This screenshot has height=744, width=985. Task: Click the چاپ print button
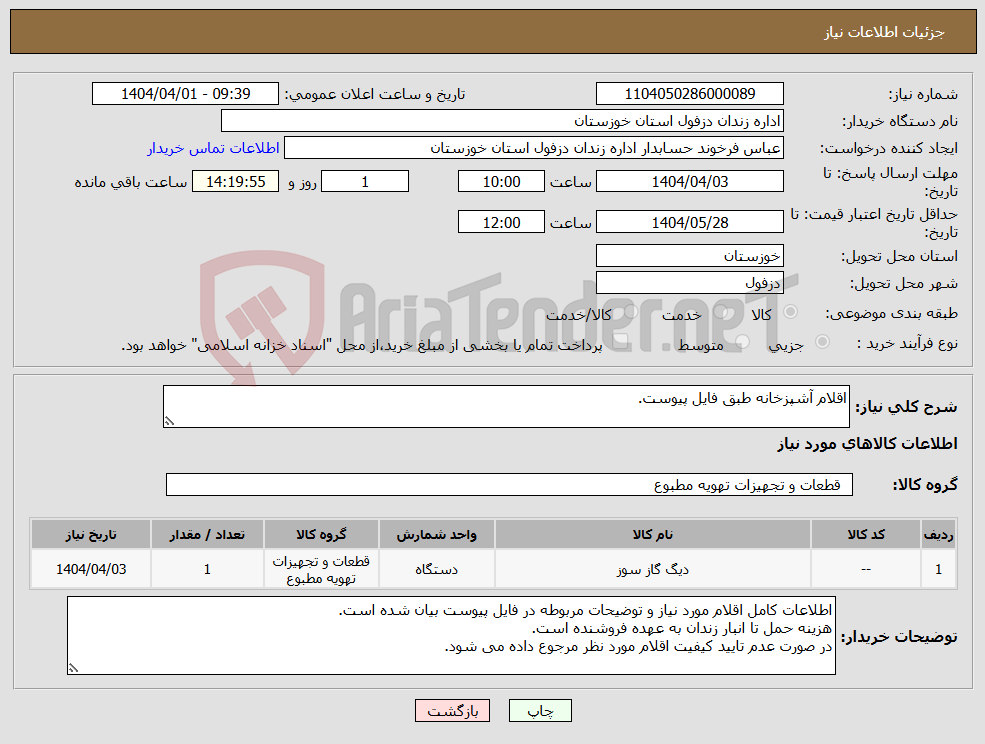click(540, 711)
